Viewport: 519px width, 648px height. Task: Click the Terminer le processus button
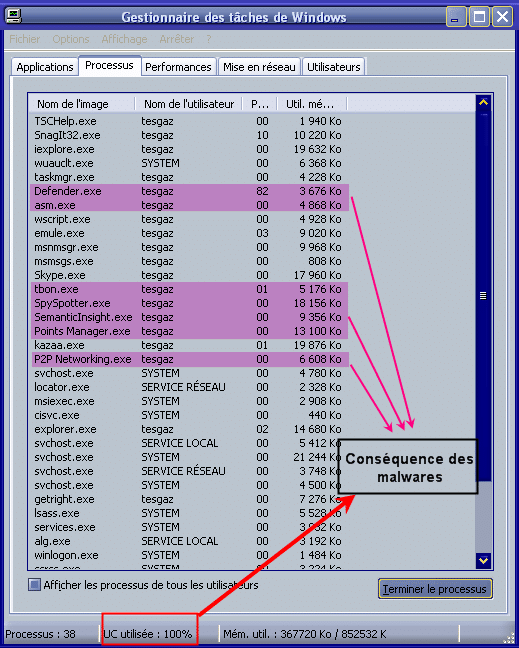pyautogui.click(x=435, y=589)
